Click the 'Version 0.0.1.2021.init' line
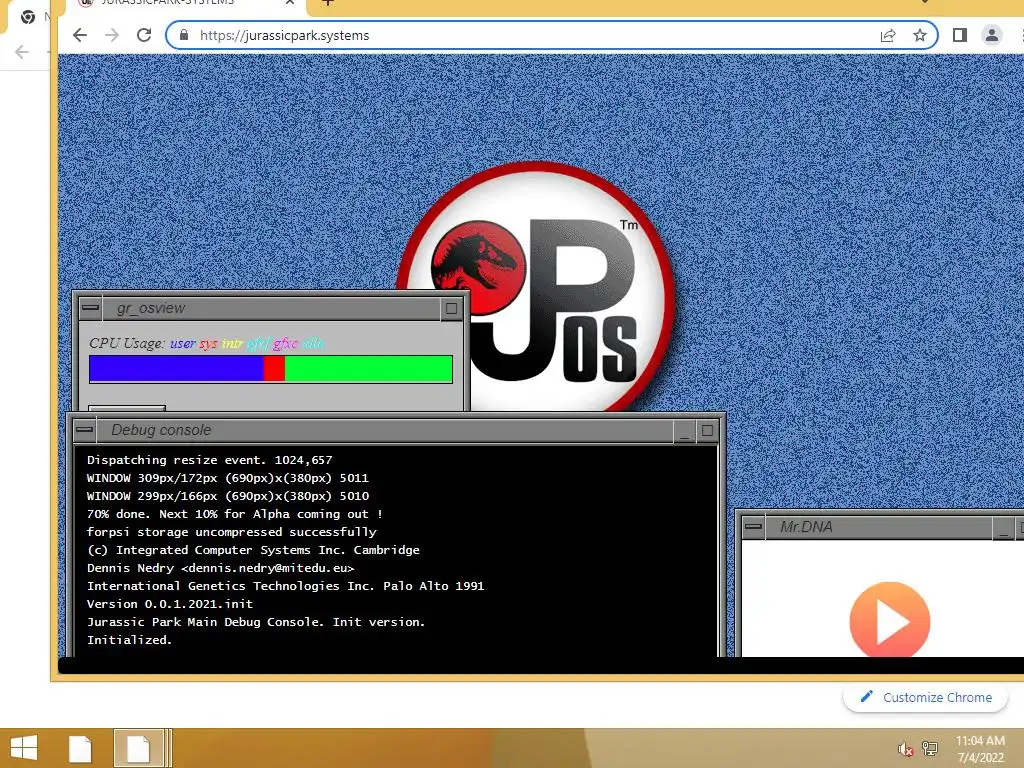The image size is (1024, 768). (170, 604)
